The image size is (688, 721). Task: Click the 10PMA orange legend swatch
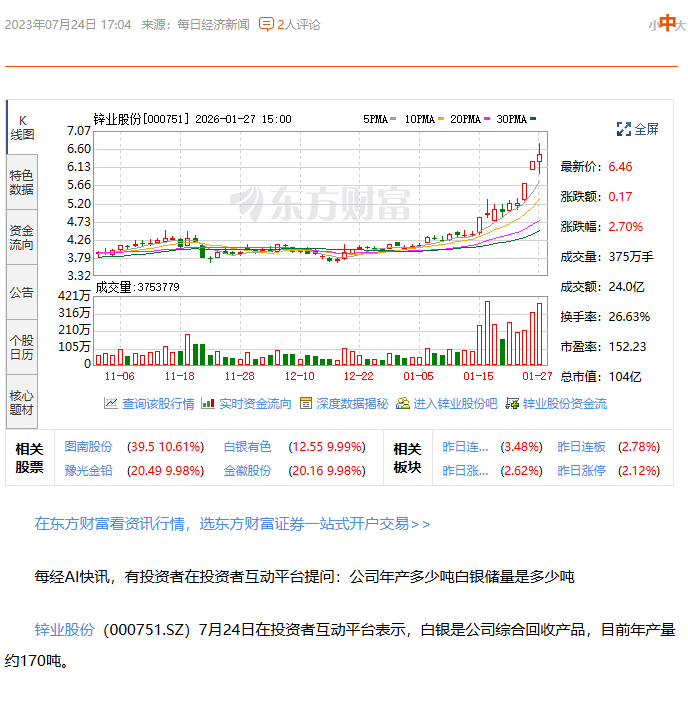(441, 119)
